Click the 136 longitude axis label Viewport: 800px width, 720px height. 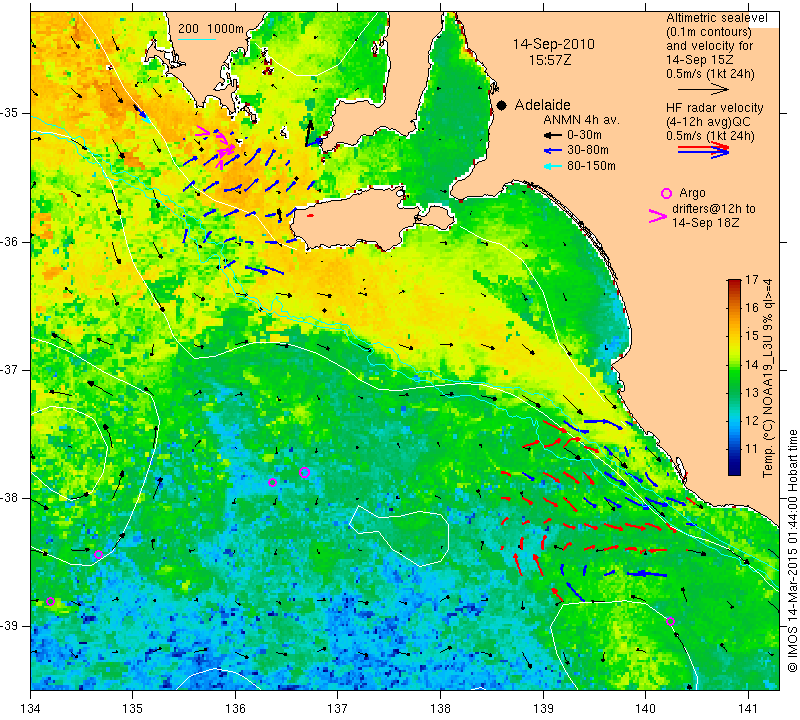point(235,709)
